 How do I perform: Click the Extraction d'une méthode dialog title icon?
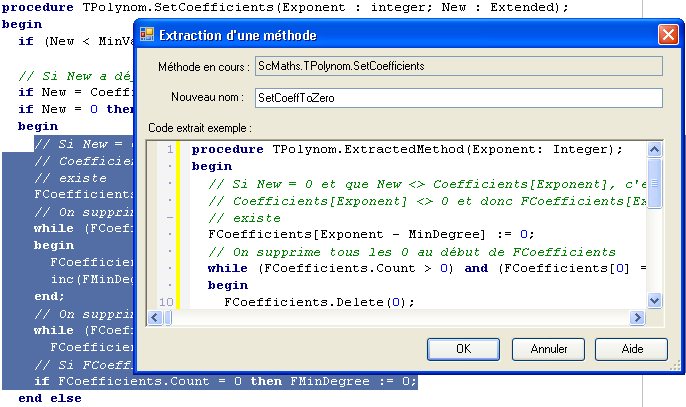[147, 35]
